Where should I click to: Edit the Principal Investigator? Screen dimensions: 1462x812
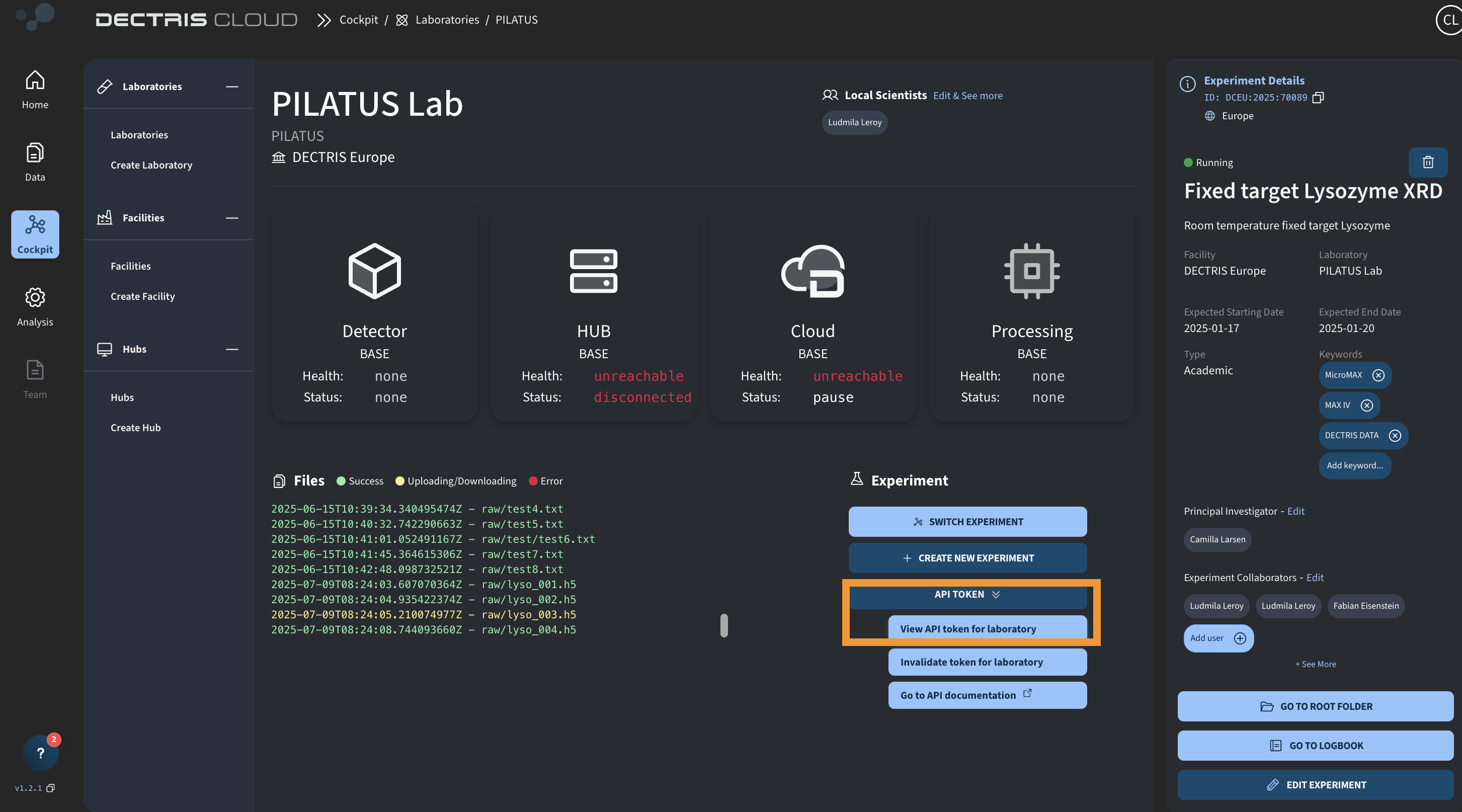[x=1295, y=511]
